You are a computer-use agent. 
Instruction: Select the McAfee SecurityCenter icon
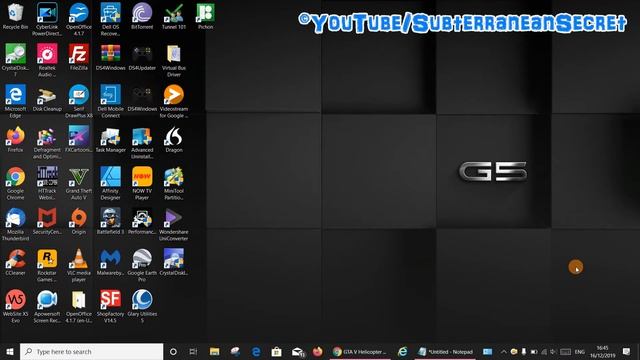(47, 221)
